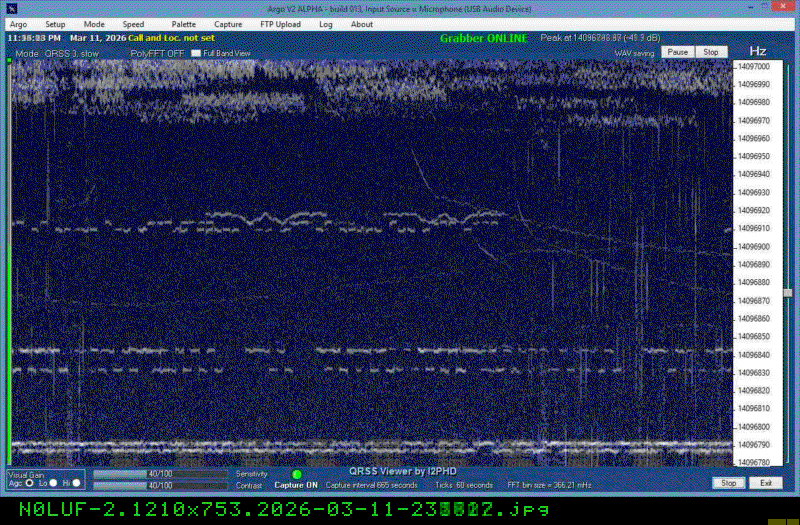Open the FTP Upload menu
This screenshot has height=525, width=800.
tap(281, 24)
